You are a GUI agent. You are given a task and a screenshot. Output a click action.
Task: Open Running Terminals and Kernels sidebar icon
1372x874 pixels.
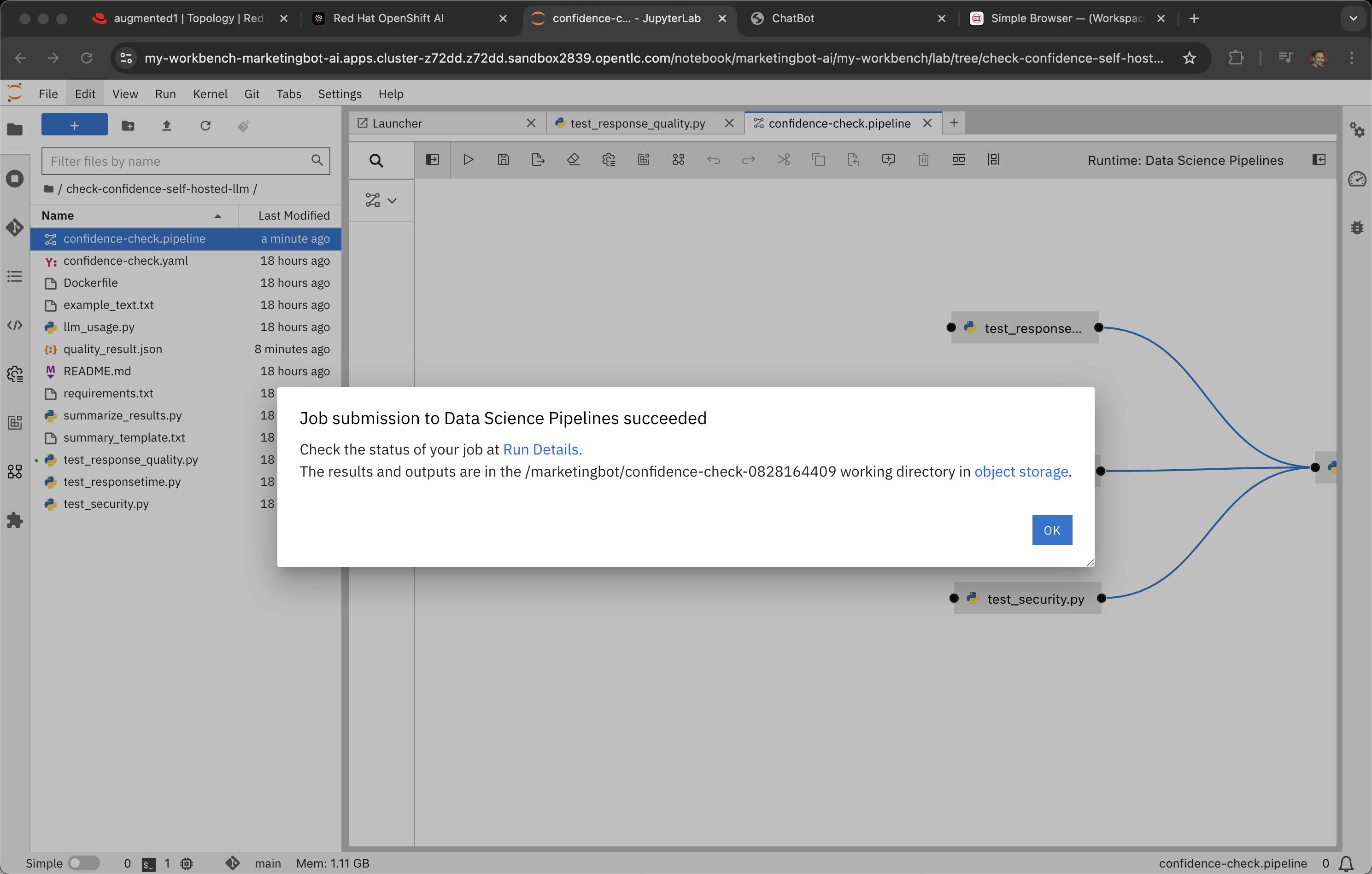tap(15, 179)
